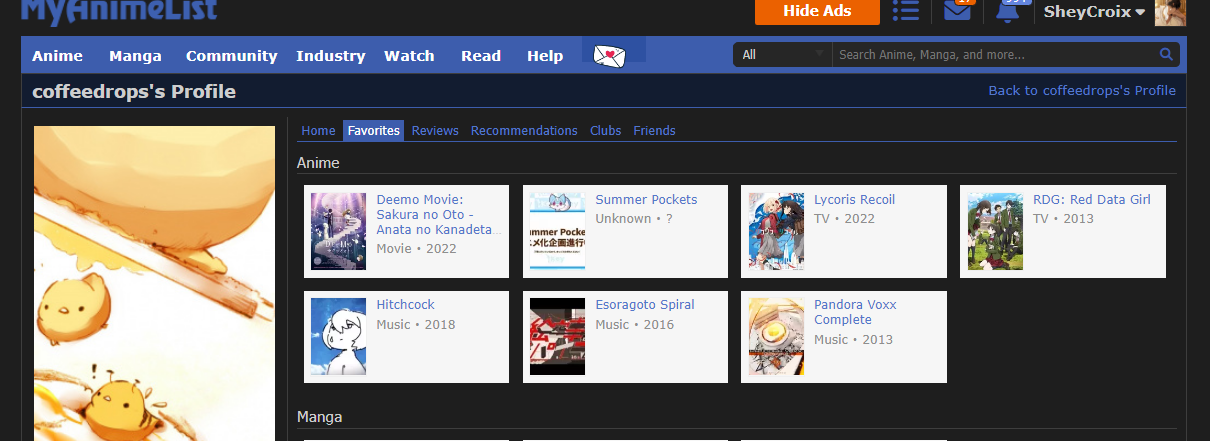Open the Watch menu
This screenshot has height=441, width=1210.
[x=409, y=56]
